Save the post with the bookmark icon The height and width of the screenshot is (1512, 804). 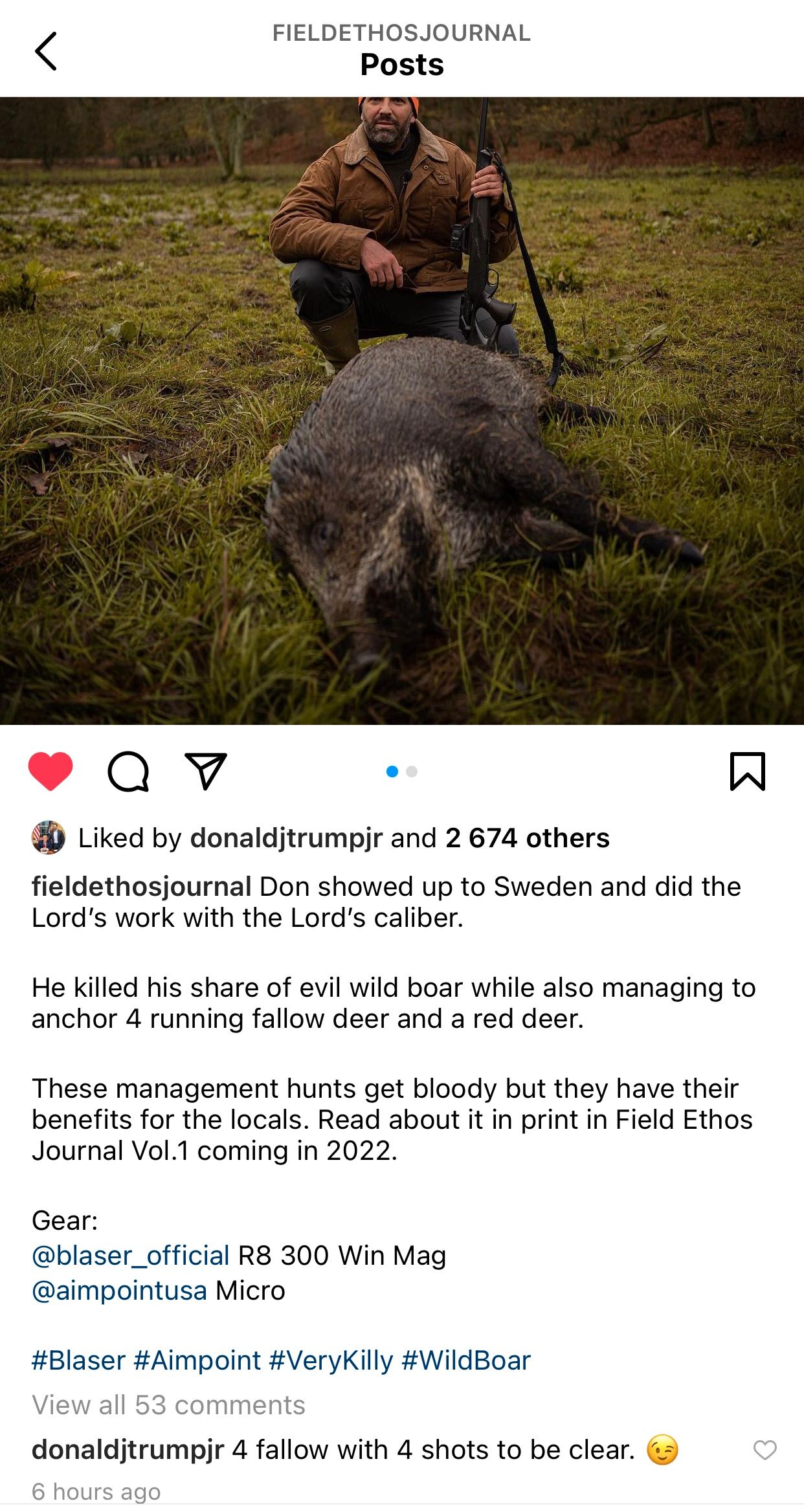[x=748, y=771]
